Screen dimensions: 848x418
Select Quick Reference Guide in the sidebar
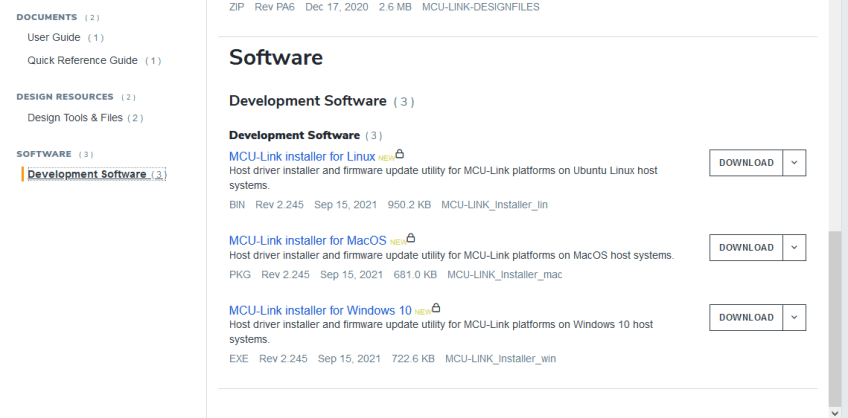pyautogui.click(x=82, y=61)
